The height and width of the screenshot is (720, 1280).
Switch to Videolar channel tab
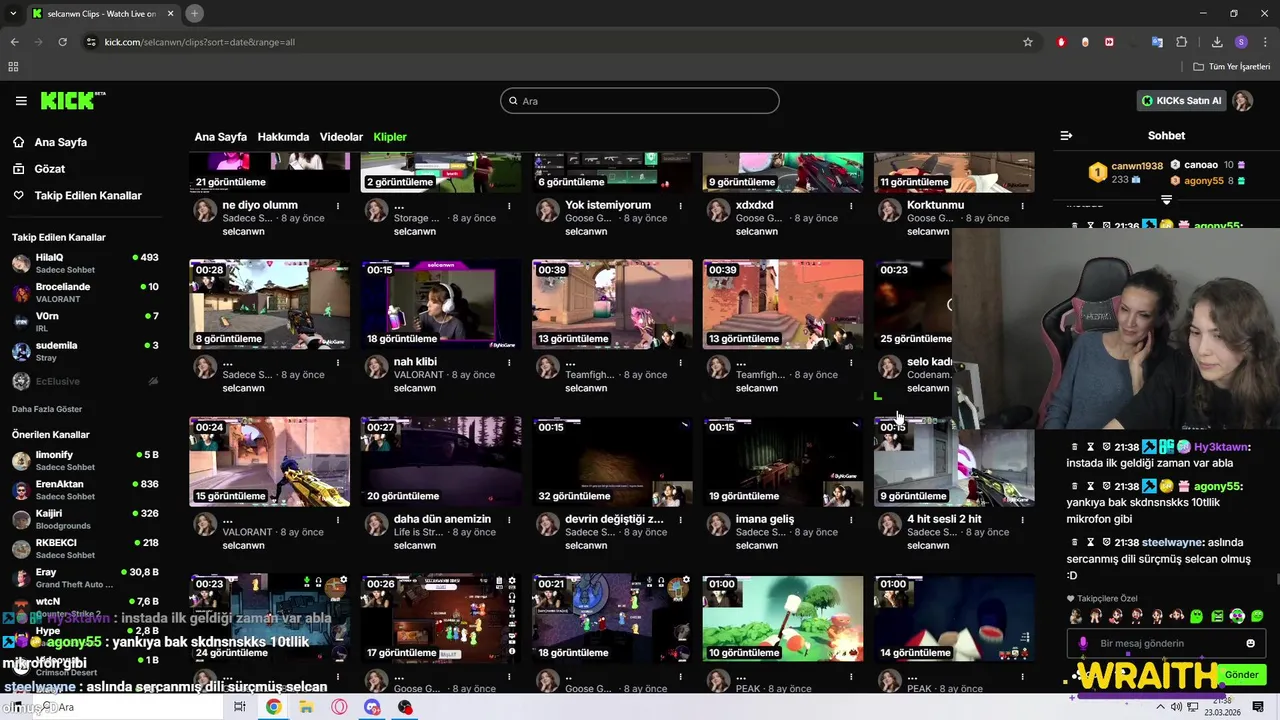pos(341,137)
